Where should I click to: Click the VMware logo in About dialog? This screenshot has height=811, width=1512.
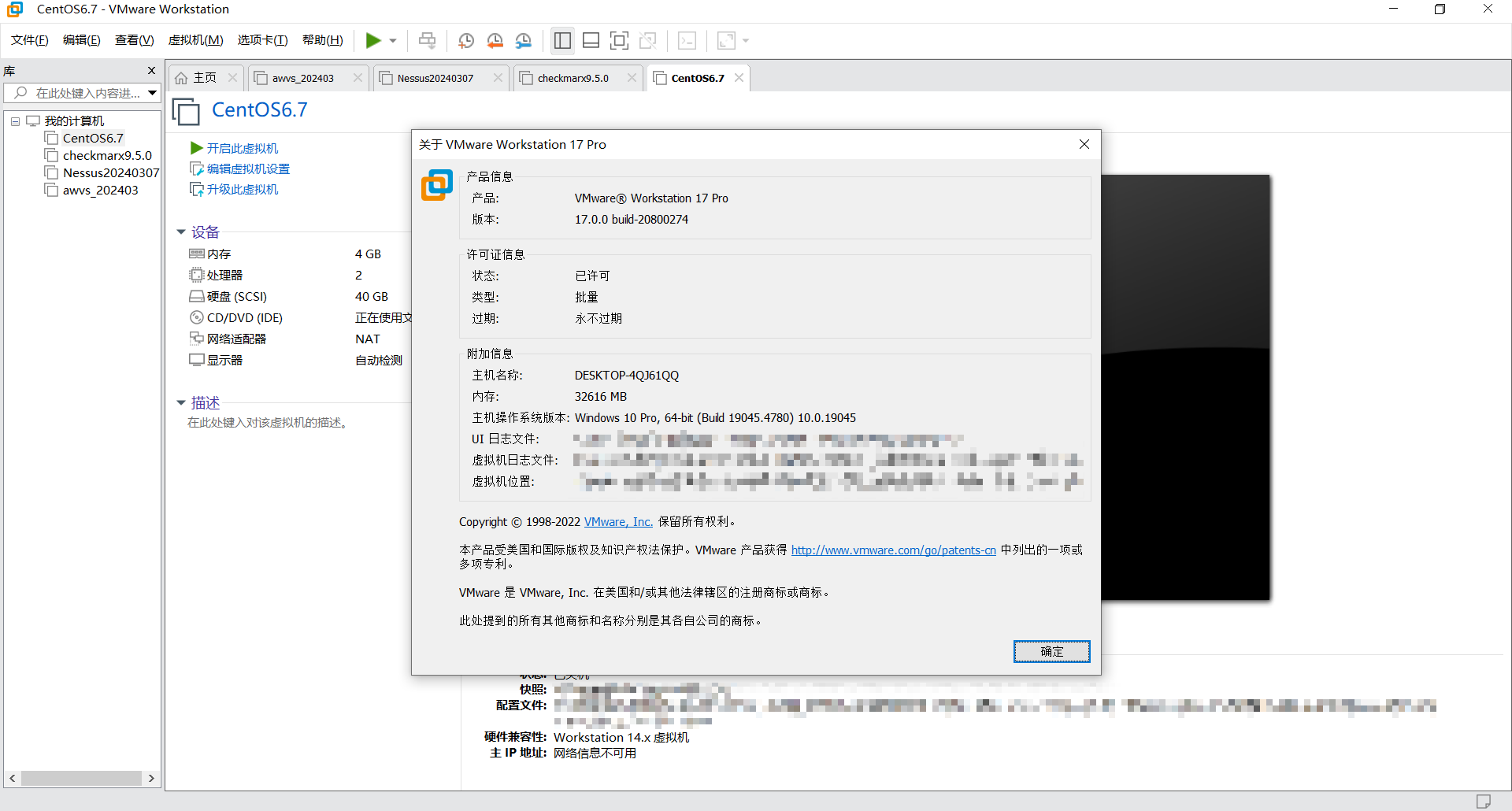(437, 185)
